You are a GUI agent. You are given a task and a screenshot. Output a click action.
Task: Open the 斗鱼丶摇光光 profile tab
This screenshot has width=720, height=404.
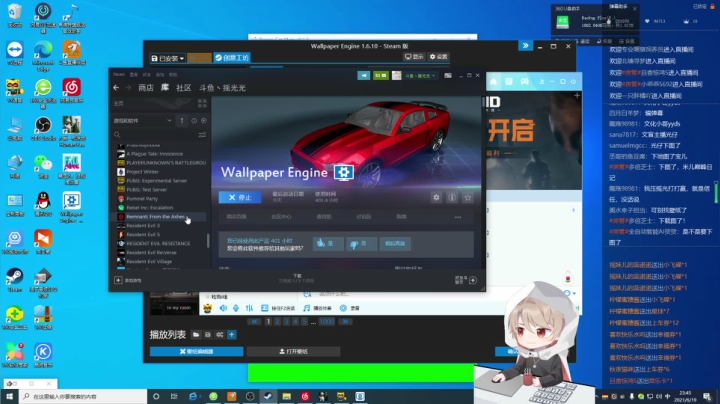(222, 88)
